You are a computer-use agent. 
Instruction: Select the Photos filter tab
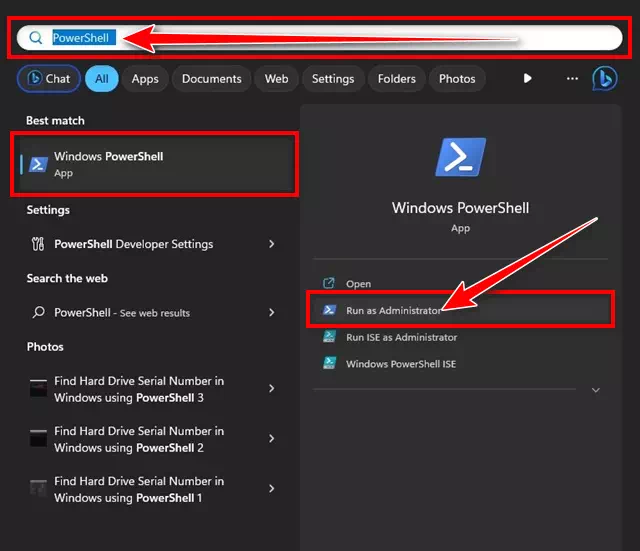(457, 78)
